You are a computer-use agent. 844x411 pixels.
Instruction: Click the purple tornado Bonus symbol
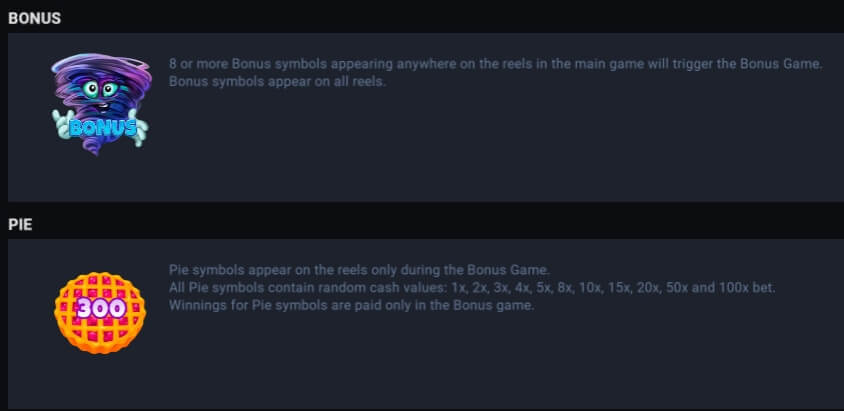101,102
